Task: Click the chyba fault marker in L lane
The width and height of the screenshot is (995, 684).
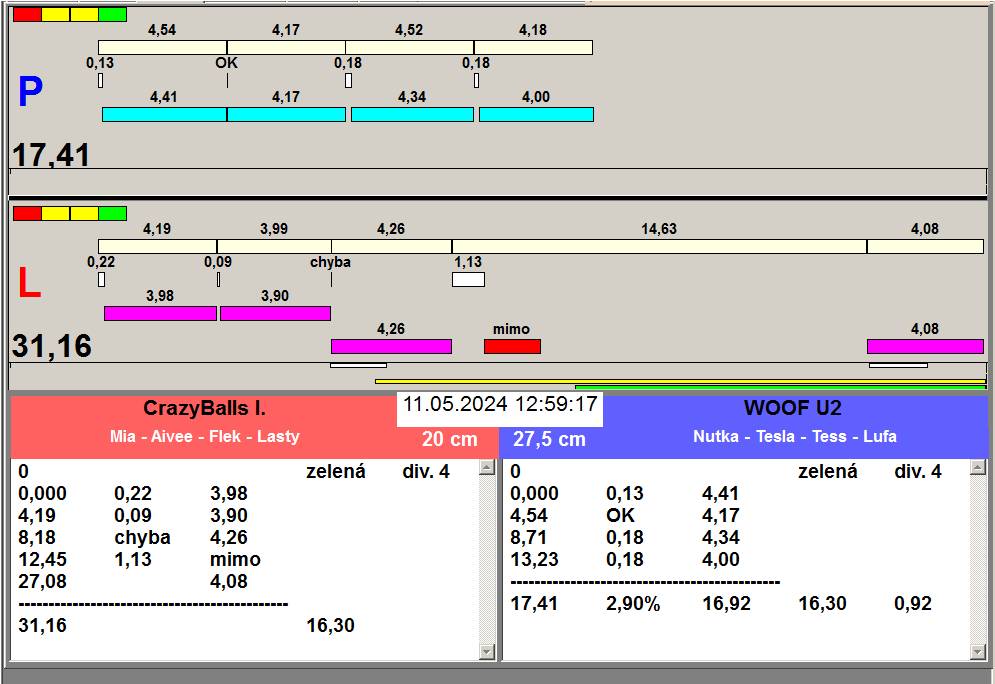Action: click(x=331, y=279)
